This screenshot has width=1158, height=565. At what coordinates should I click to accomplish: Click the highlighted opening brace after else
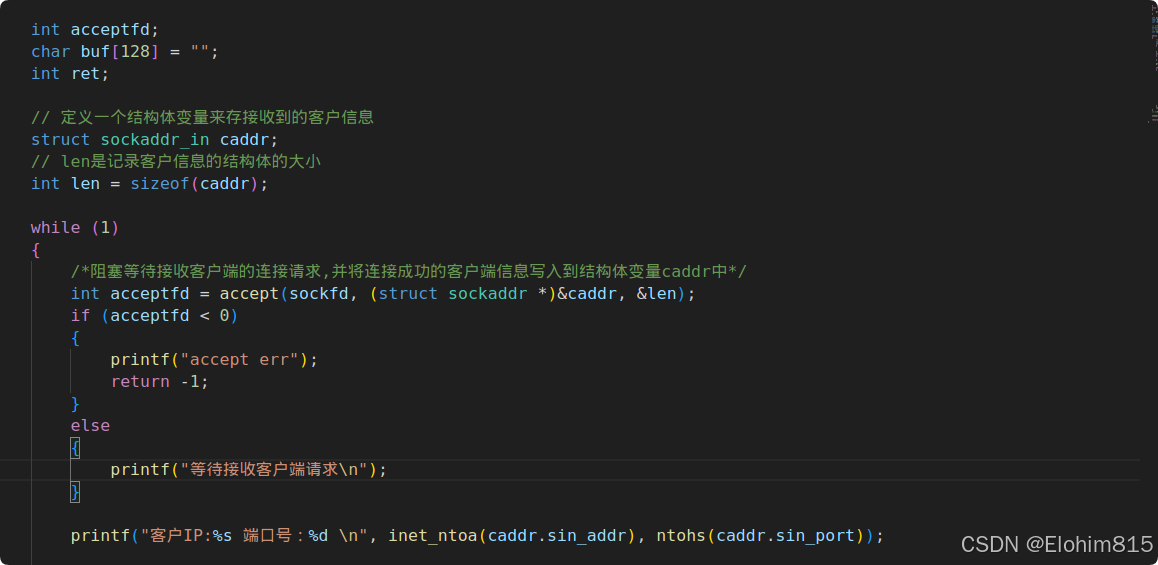[x=75, y=448]
